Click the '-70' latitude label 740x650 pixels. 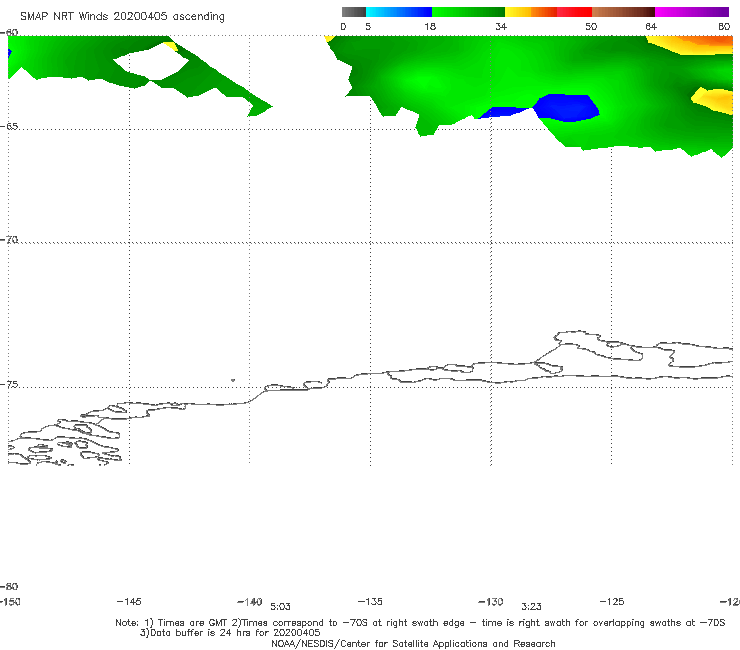coord(9,240)
